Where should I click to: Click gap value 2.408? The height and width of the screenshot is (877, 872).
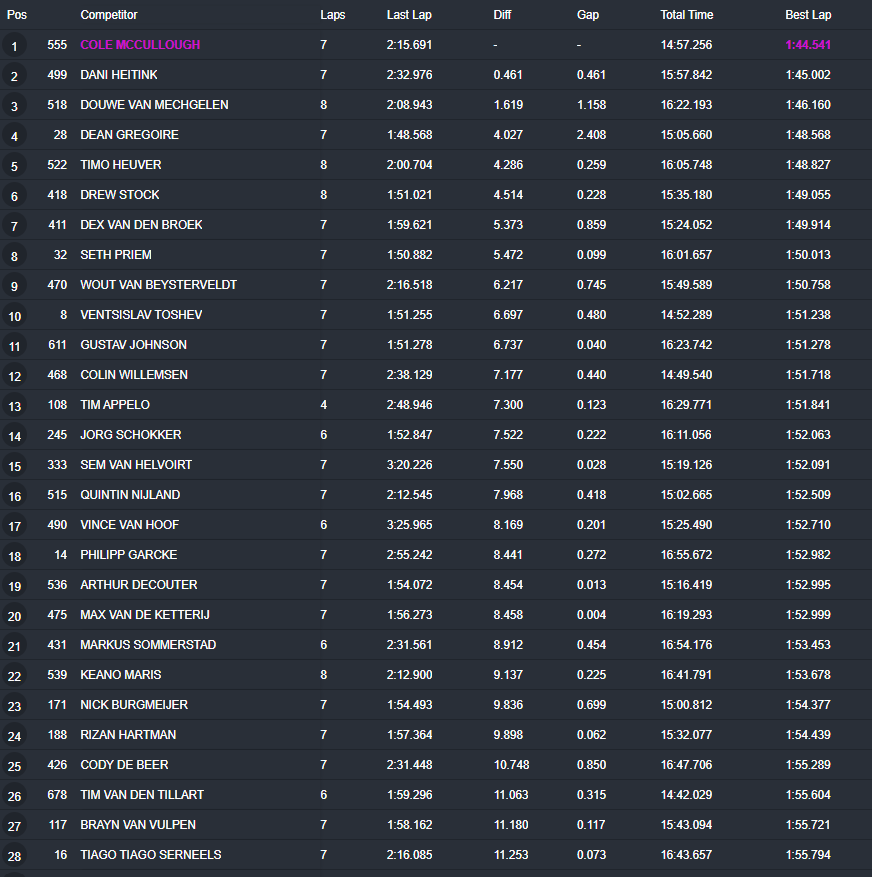click(x=591, y=135)
